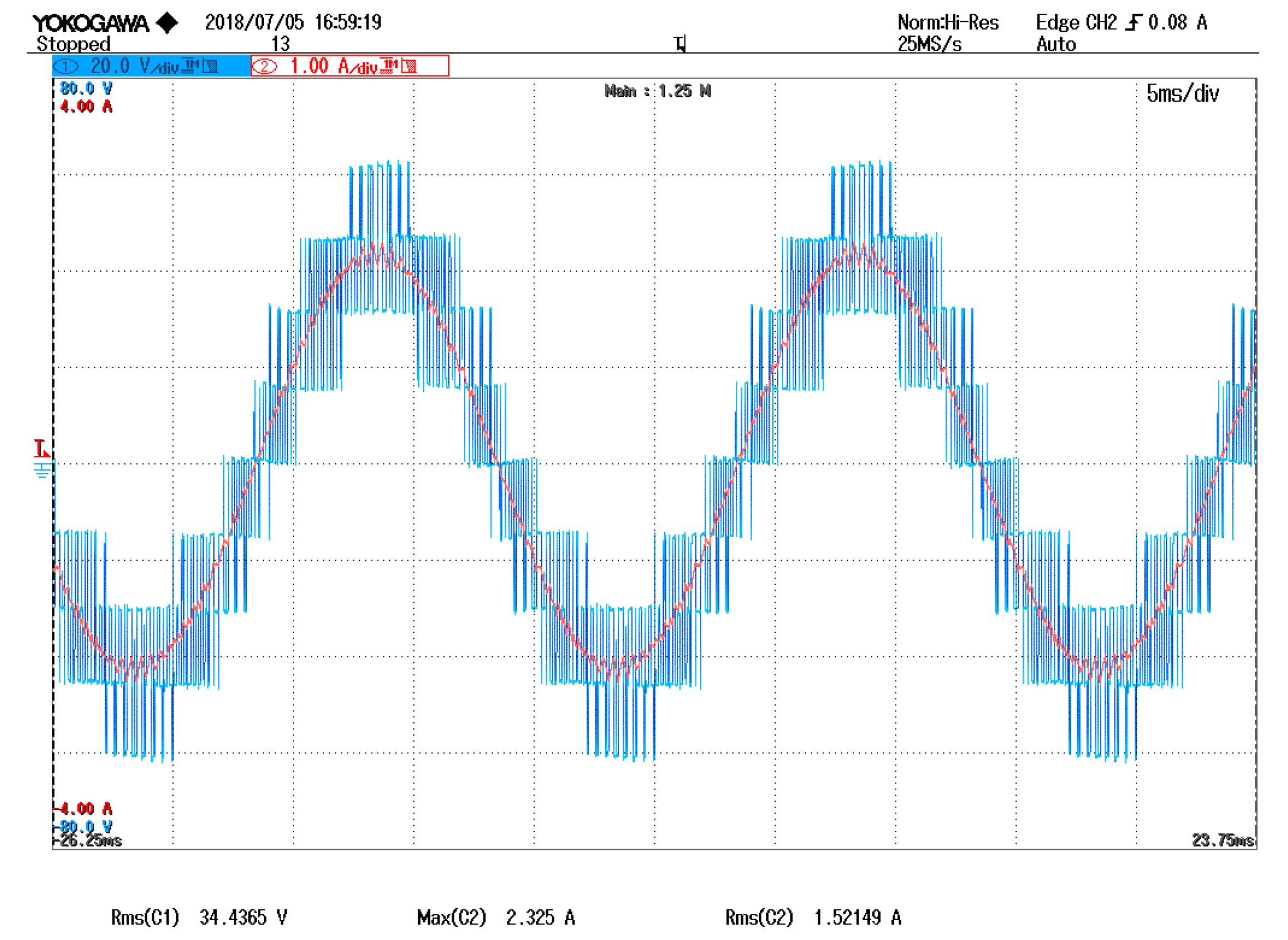This screenshot has height=940, width=1288.
Task: Click the CH2 bandwidth limit box icon
Action: tap(409, 67)
